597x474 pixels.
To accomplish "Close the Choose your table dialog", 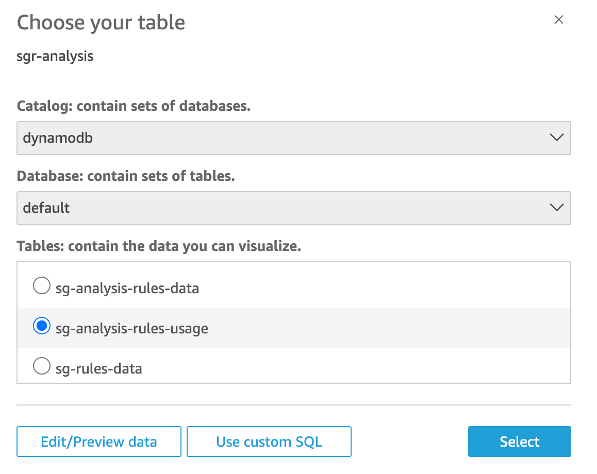I will [x=559, y=19].
